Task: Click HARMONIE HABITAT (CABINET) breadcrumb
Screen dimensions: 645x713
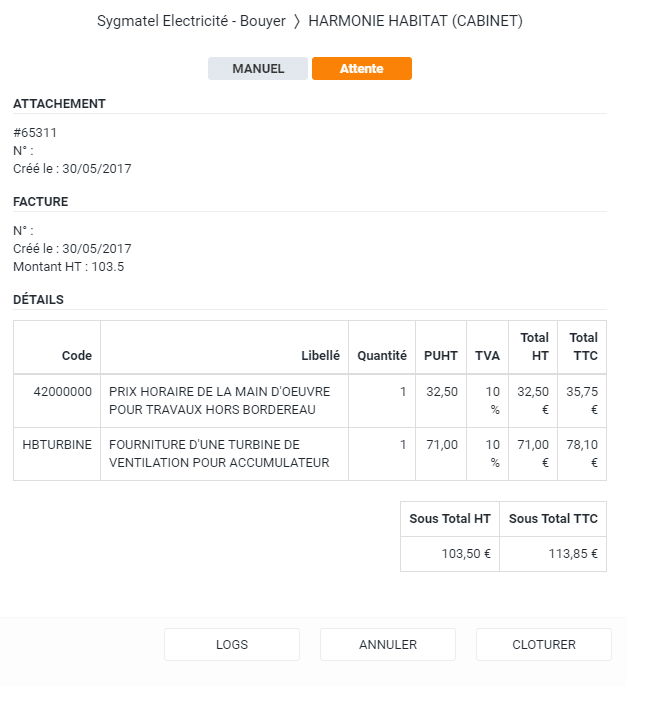Action: point(415,21)
